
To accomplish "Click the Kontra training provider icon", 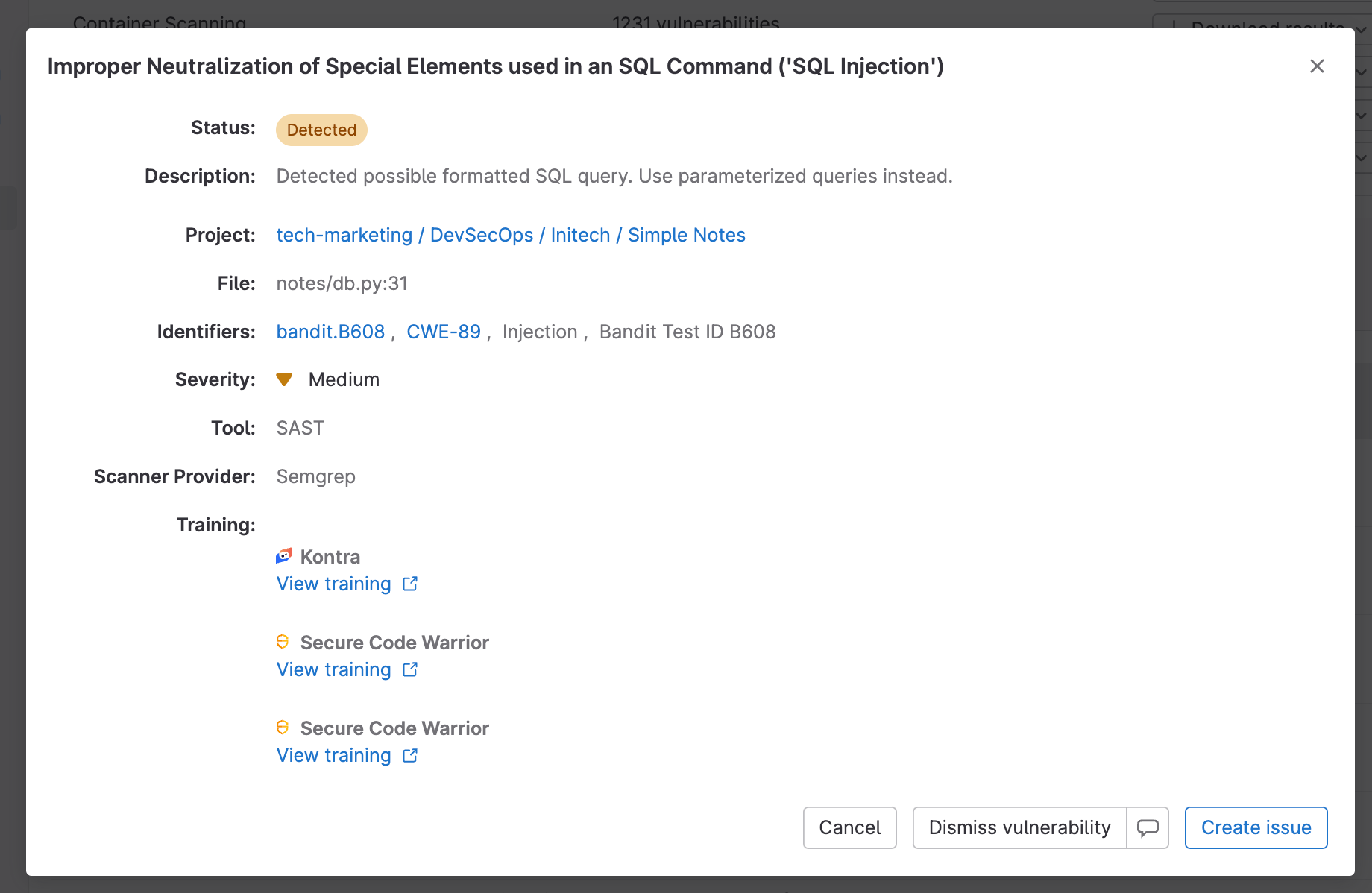I will pos(284,555).
